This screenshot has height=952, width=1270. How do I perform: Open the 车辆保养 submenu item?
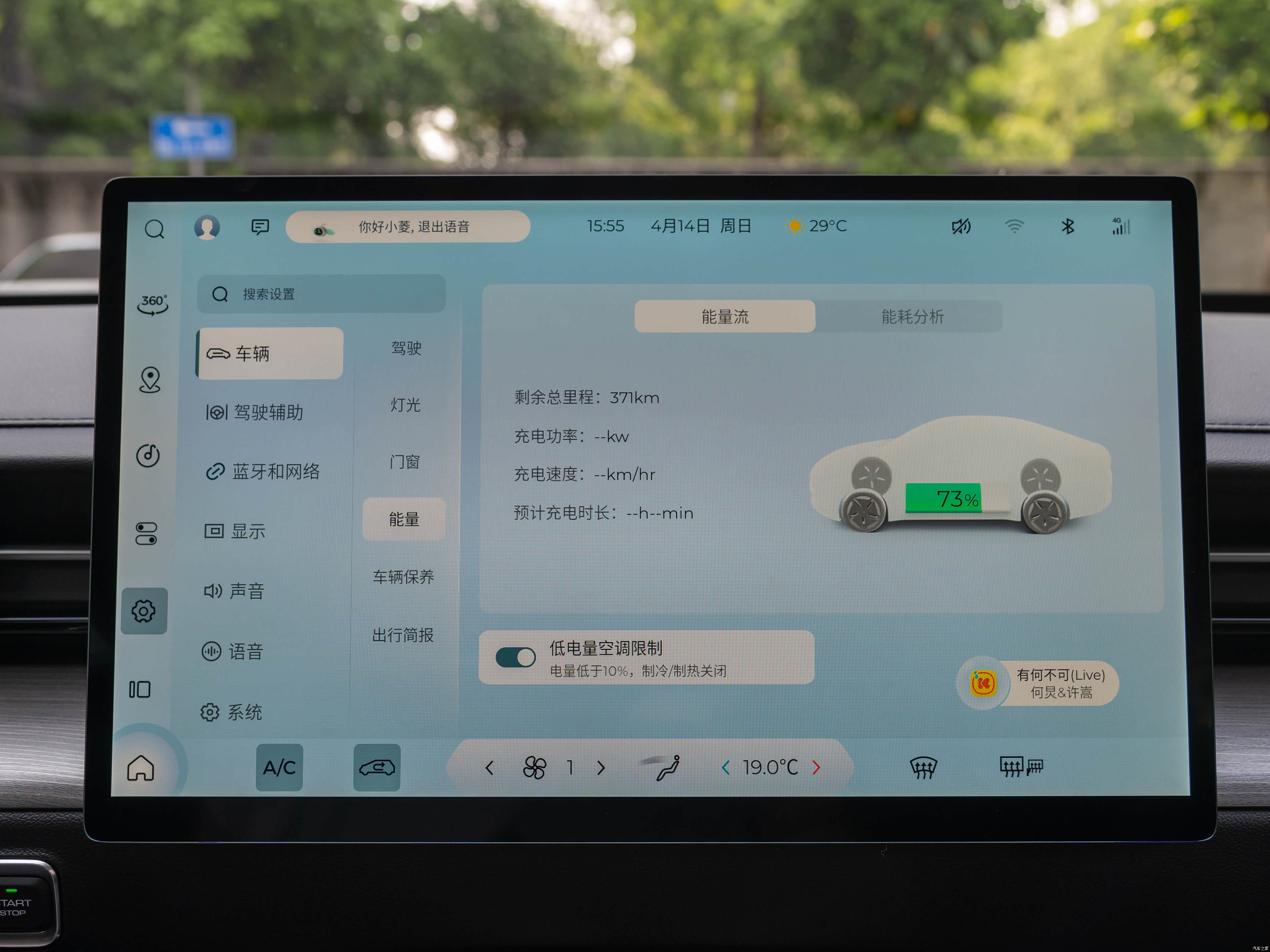point(403,577)
